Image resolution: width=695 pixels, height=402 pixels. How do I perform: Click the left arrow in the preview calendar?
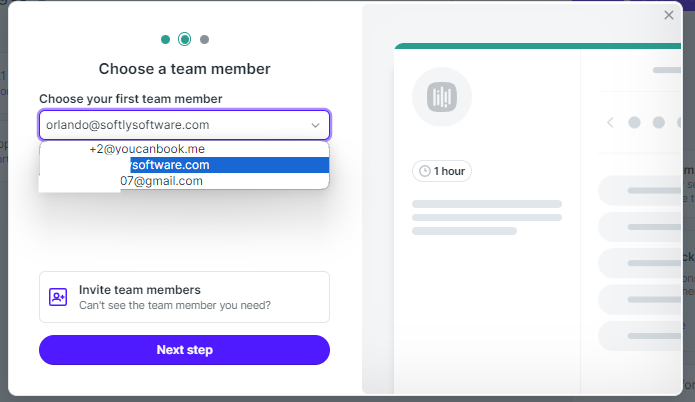coord(610,122)
